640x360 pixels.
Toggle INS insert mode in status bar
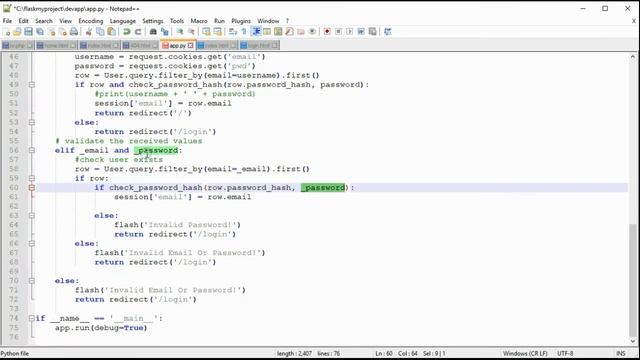point(620,353)
